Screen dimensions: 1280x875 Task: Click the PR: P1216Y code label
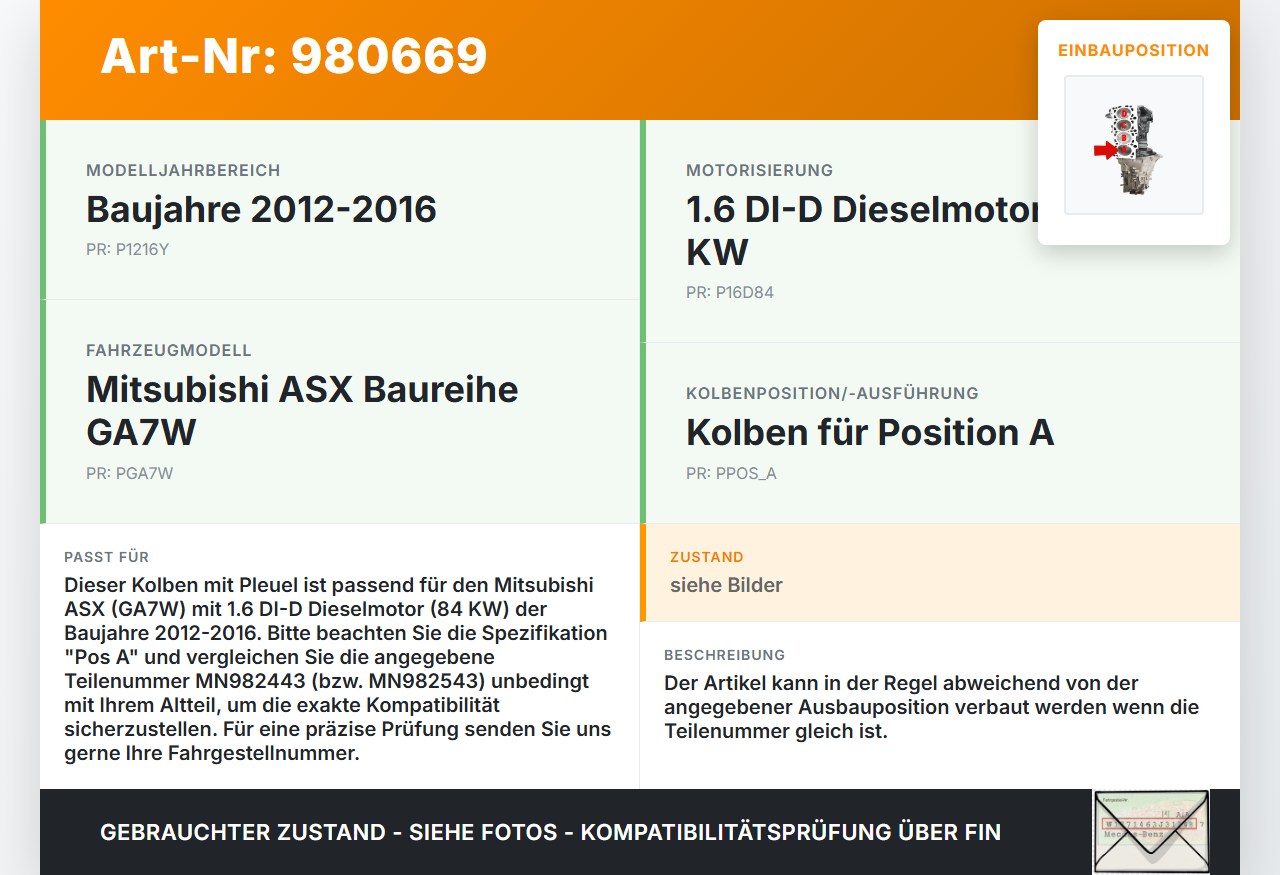tap(128, 249)
